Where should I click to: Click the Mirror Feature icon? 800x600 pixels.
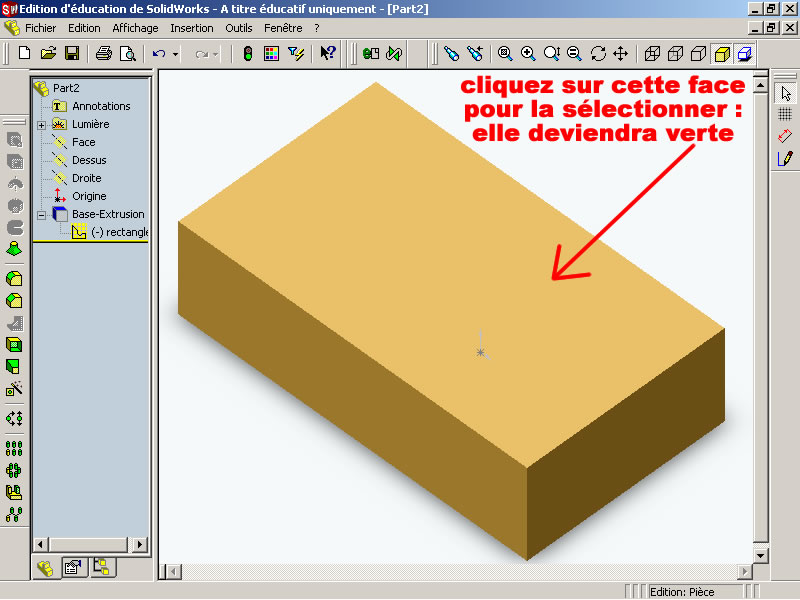14,492
